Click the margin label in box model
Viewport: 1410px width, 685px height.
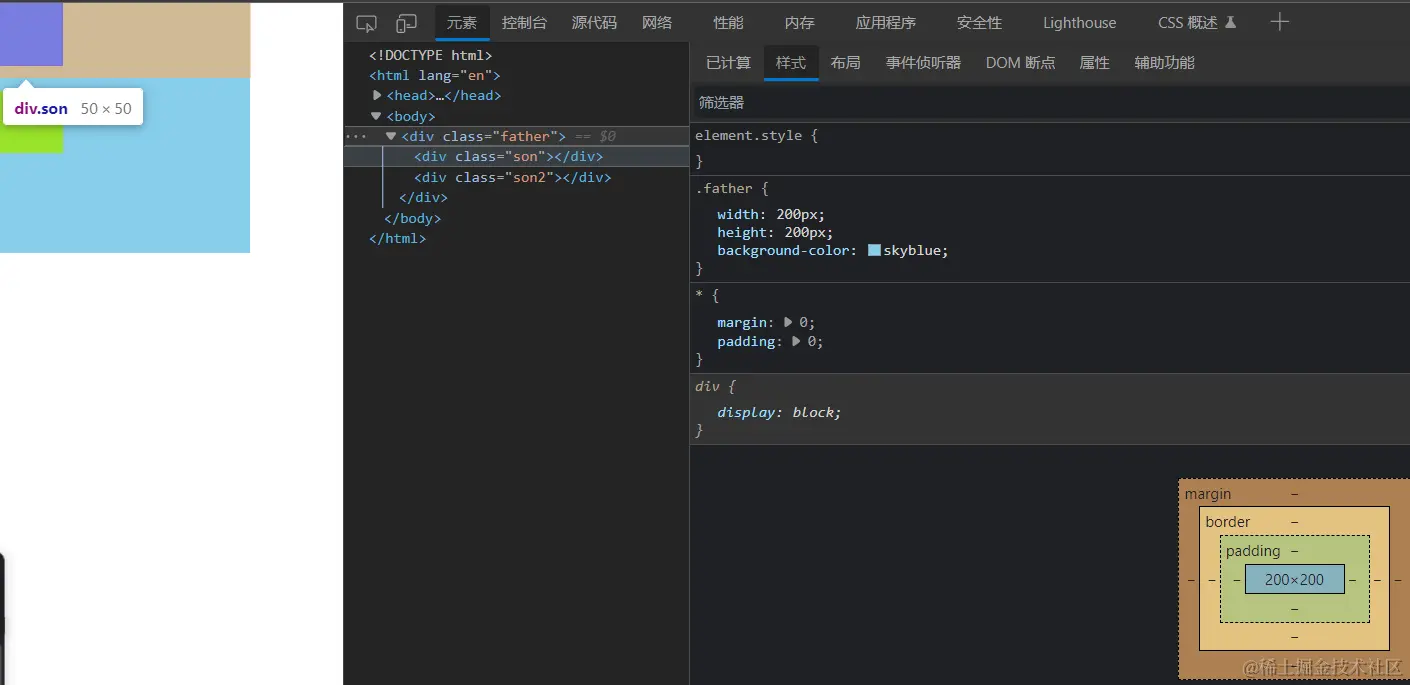click(1208, 494)
